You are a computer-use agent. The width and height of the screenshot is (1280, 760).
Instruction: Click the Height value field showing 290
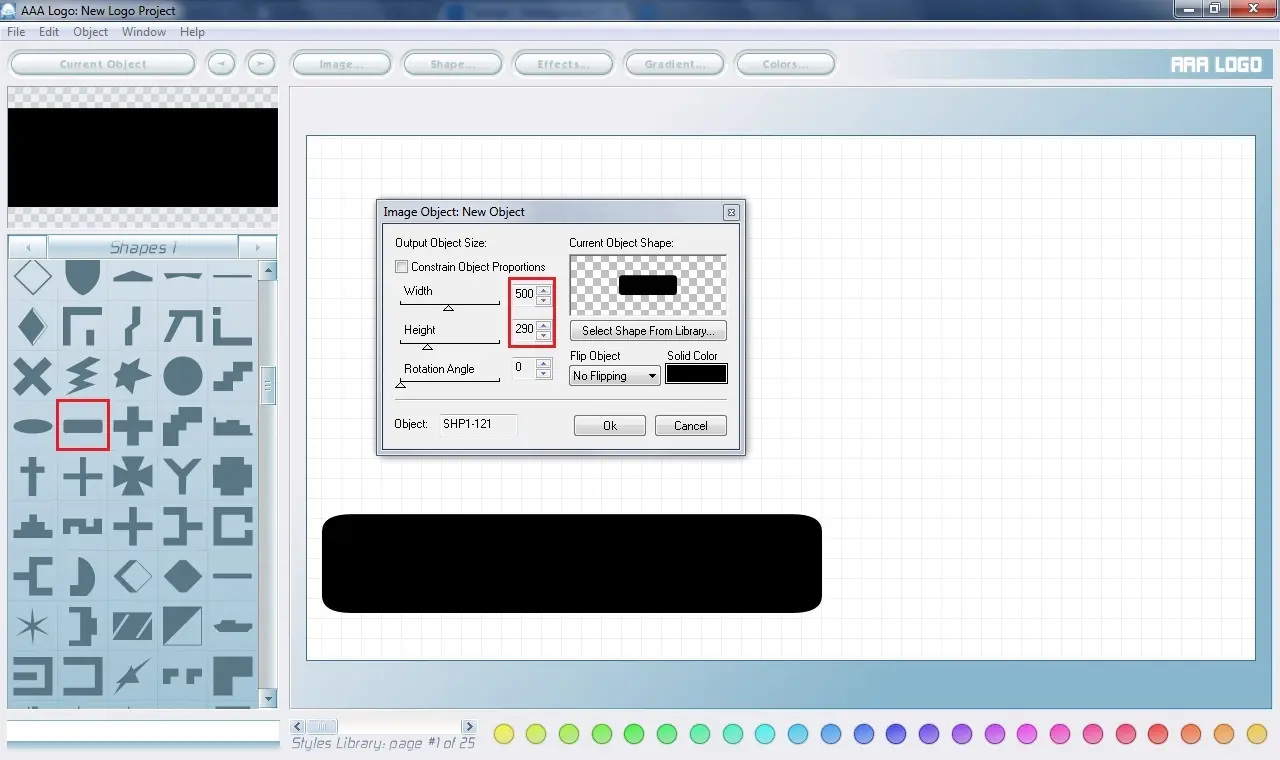[x=524, y=329]
